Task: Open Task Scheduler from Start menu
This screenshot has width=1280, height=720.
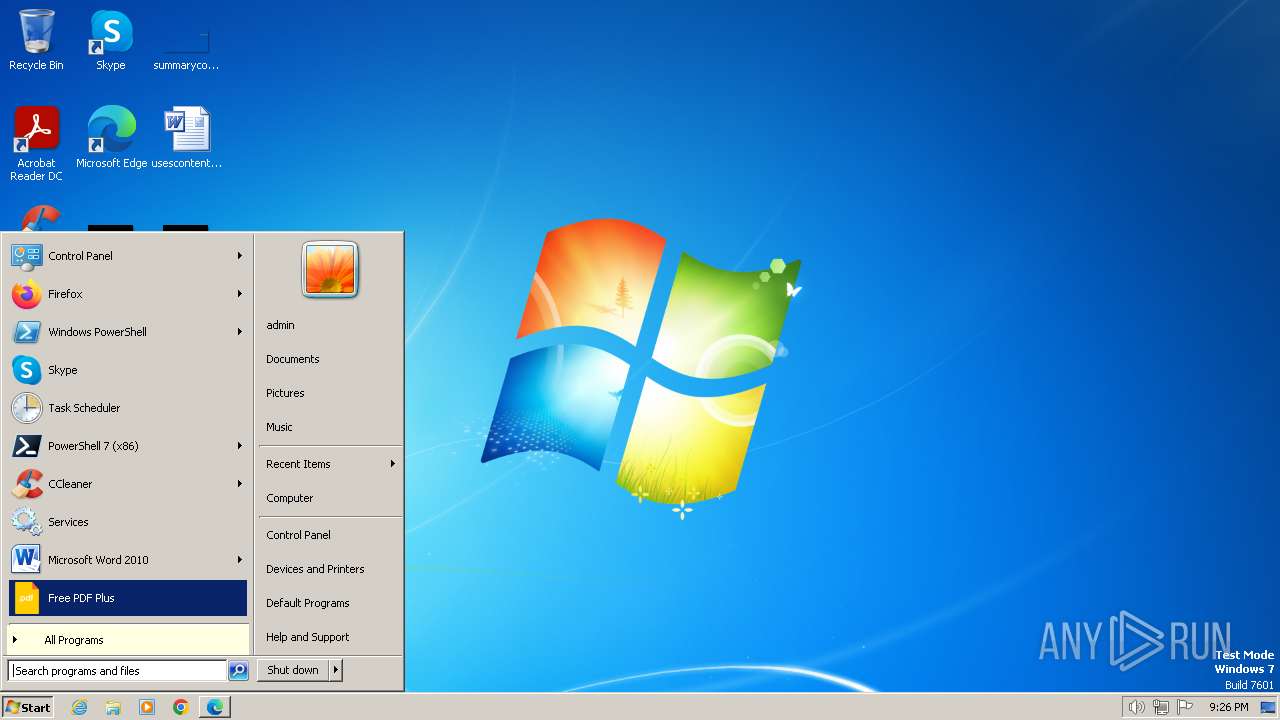Action: point(128,408)
